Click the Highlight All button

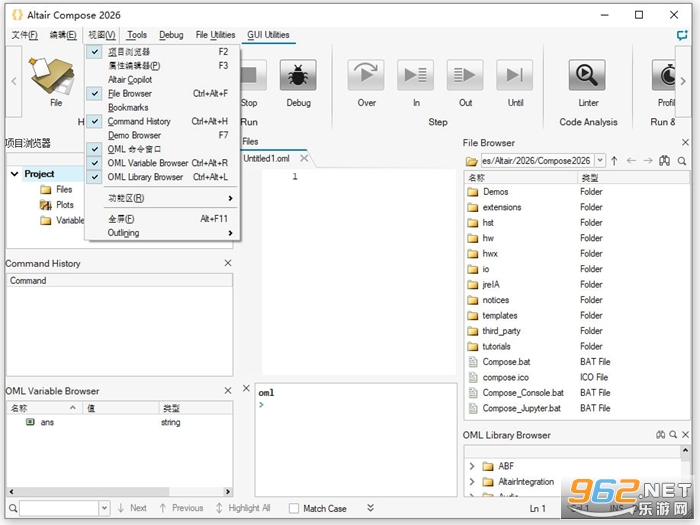243,508
